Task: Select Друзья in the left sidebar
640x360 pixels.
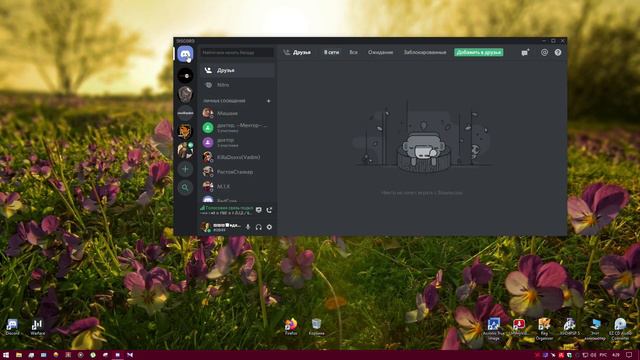Action: tap(237, 70)
